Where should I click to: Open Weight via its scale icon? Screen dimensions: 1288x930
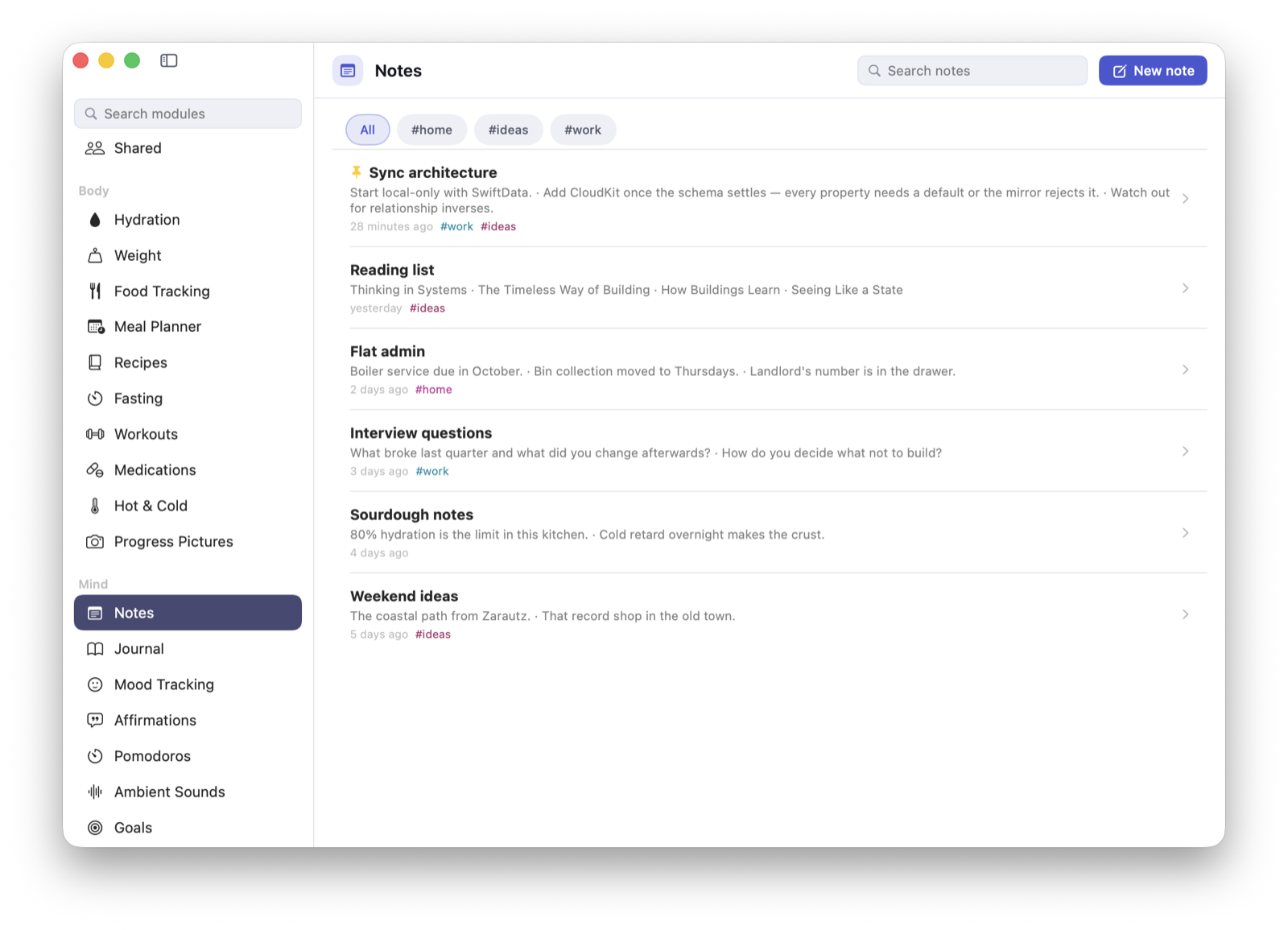[95, 255]
